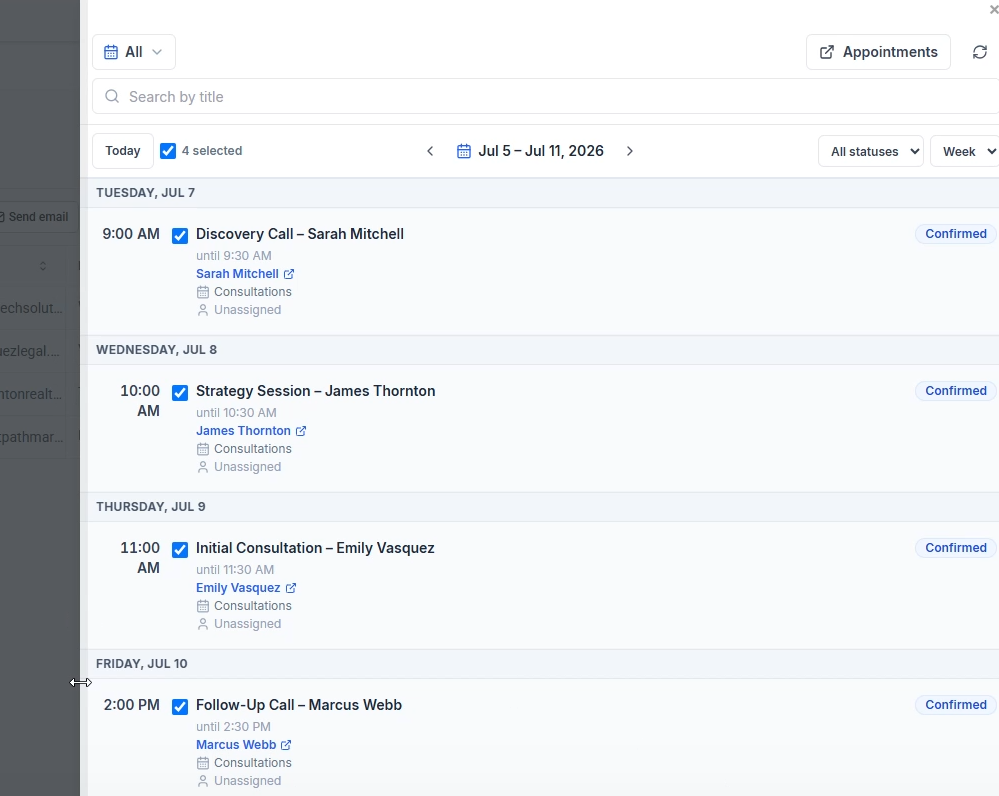999x796 pixels.
Task: Open Sarah Mitchell contact link
Action: coord(237,274)
